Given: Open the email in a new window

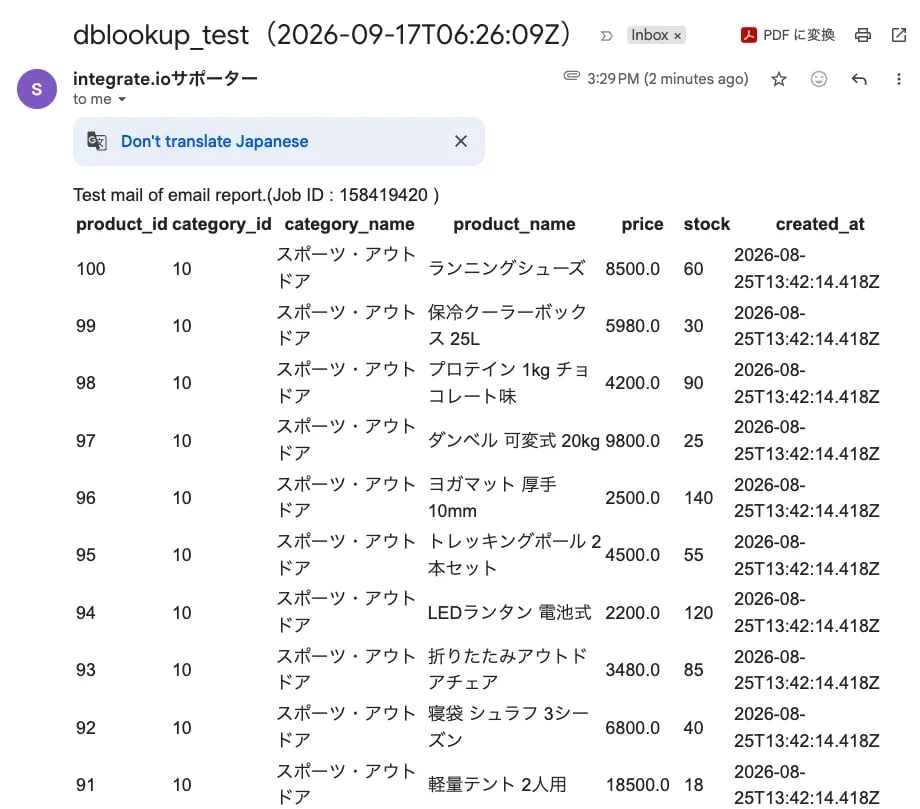Looking at the screenshot, I should click(x=898, y=35).
